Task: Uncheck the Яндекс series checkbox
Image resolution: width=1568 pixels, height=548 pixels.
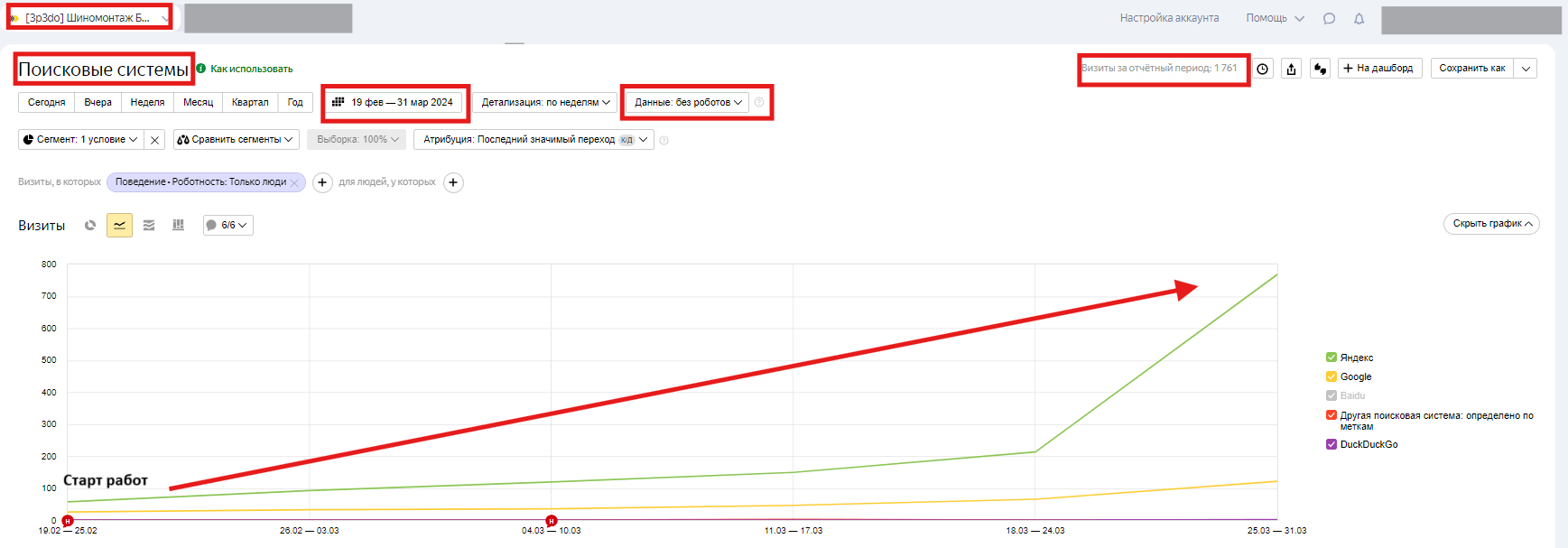Action: coord(1331,358)
